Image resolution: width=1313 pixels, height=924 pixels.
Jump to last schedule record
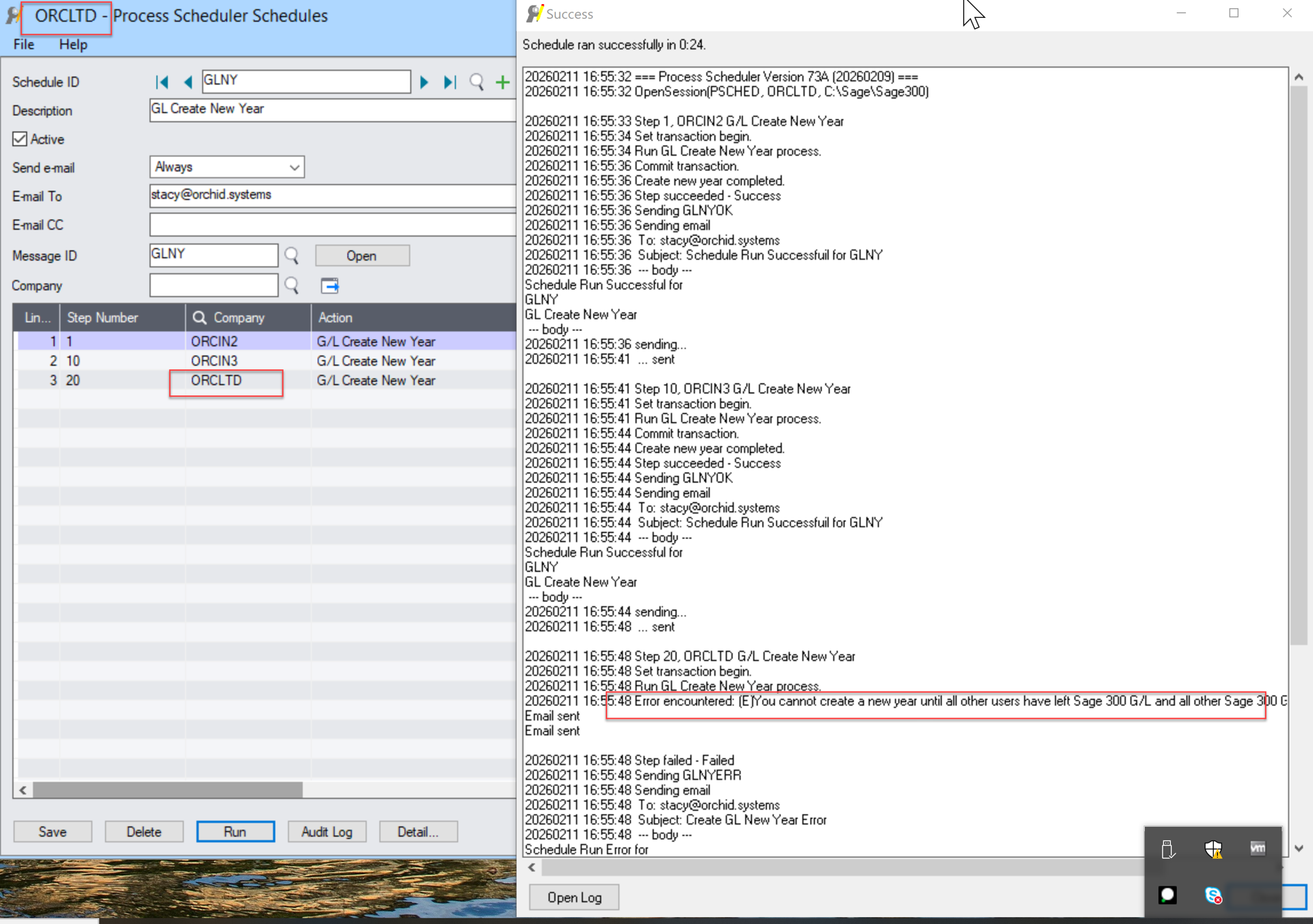tap(449, 82)
